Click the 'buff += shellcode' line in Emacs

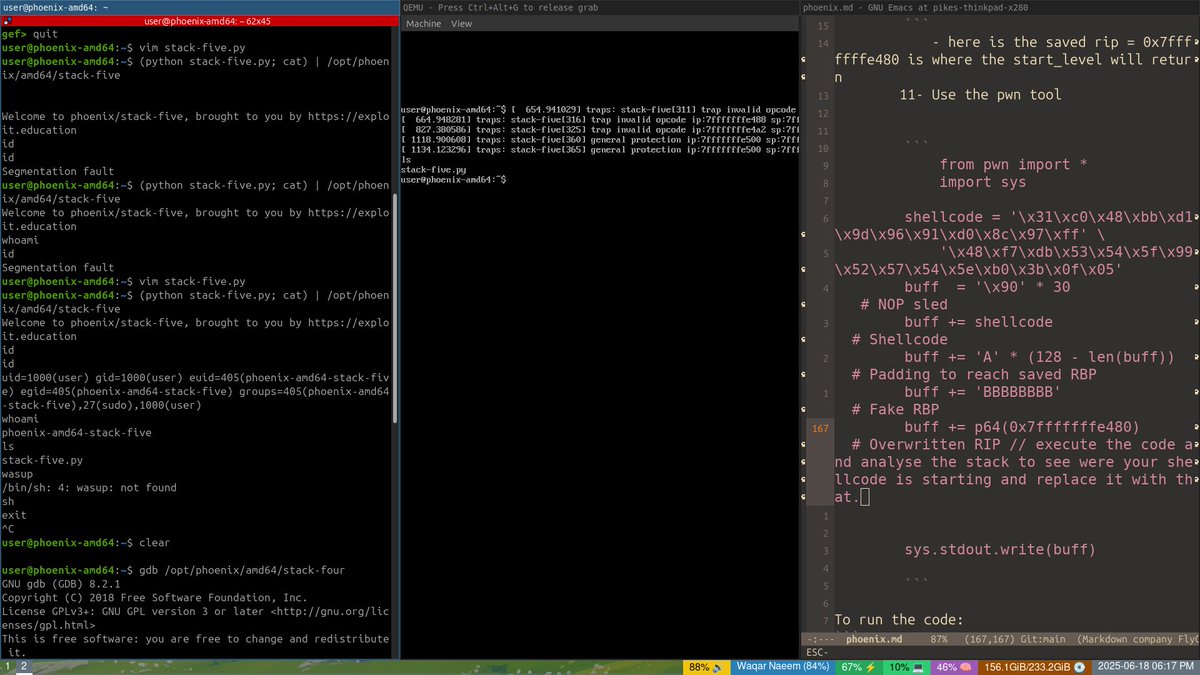click(x=978, y=322)
